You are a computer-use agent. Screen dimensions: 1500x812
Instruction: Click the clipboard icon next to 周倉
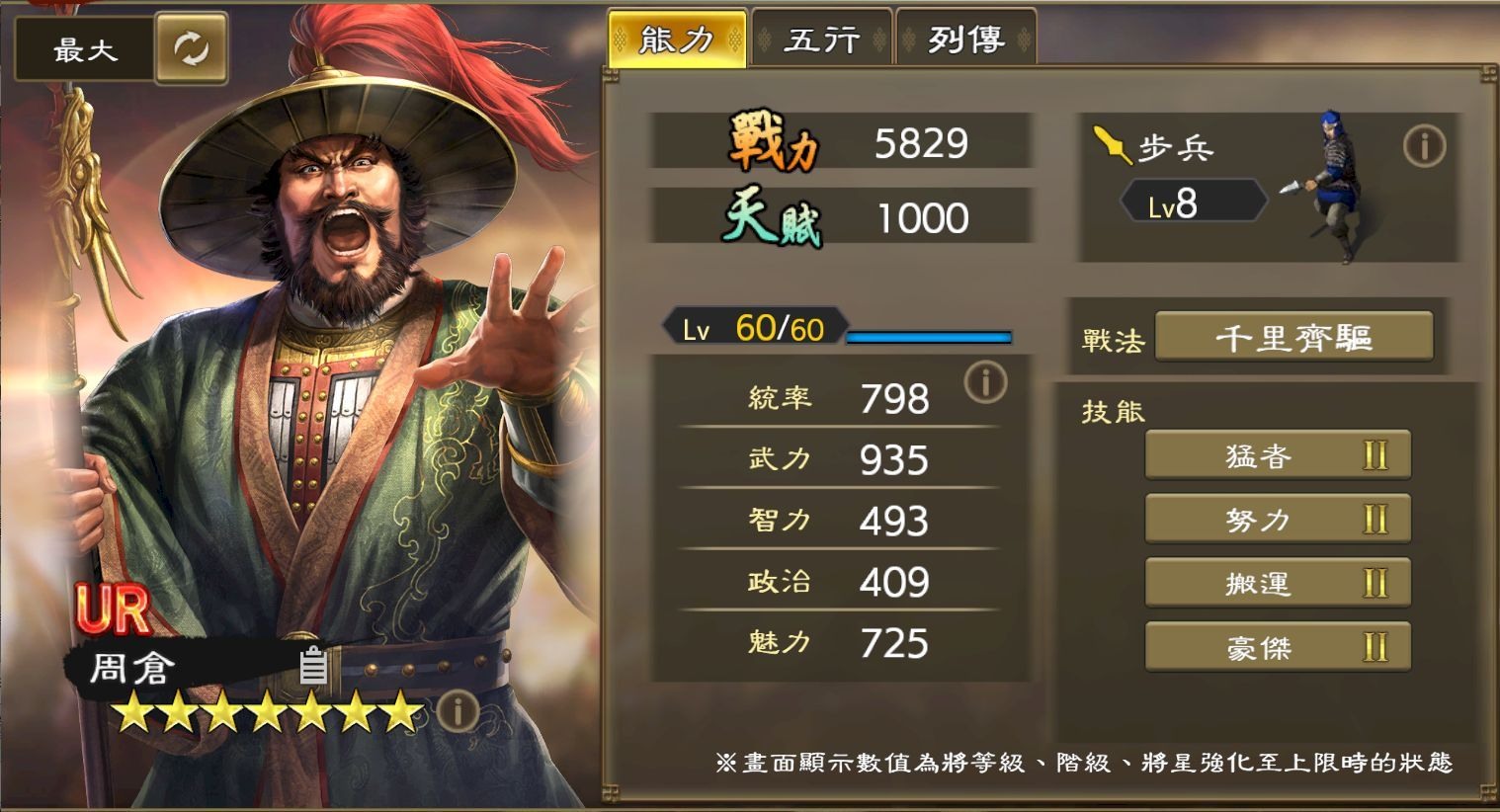[313, 666]
